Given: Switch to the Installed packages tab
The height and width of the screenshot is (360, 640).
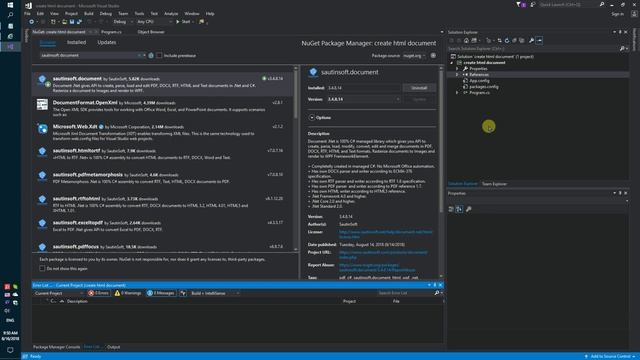Looking at the screenshot, I should 76,42.
